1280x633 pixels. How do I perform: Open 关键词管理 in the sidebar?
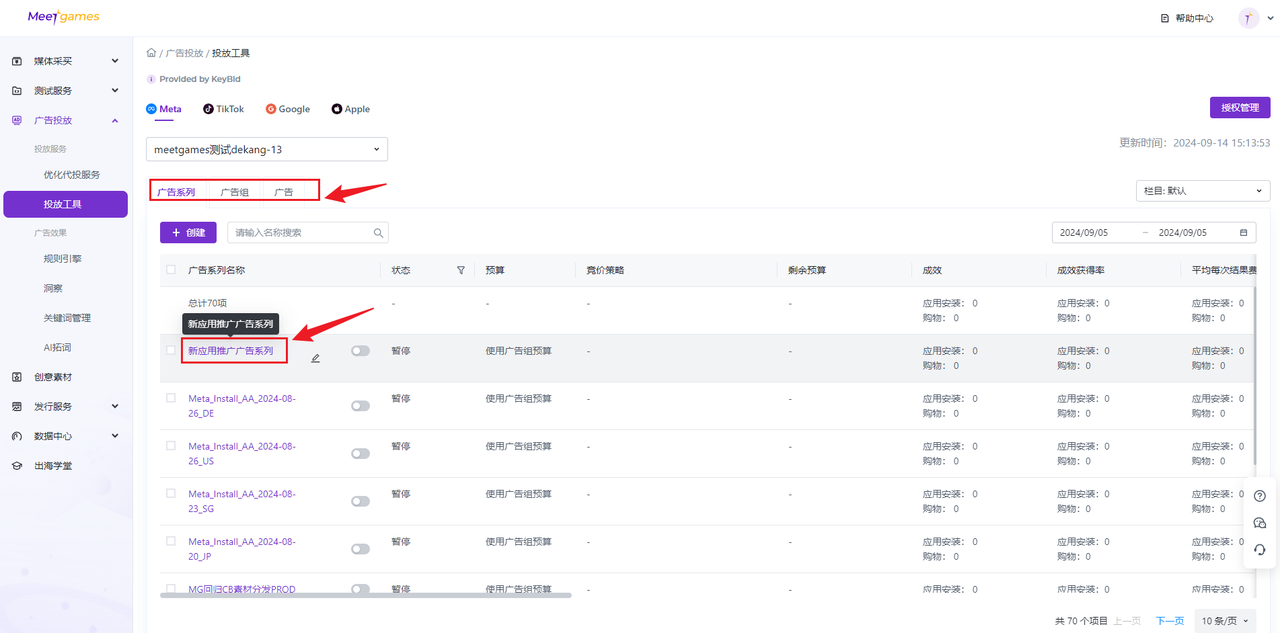(67, 318)
